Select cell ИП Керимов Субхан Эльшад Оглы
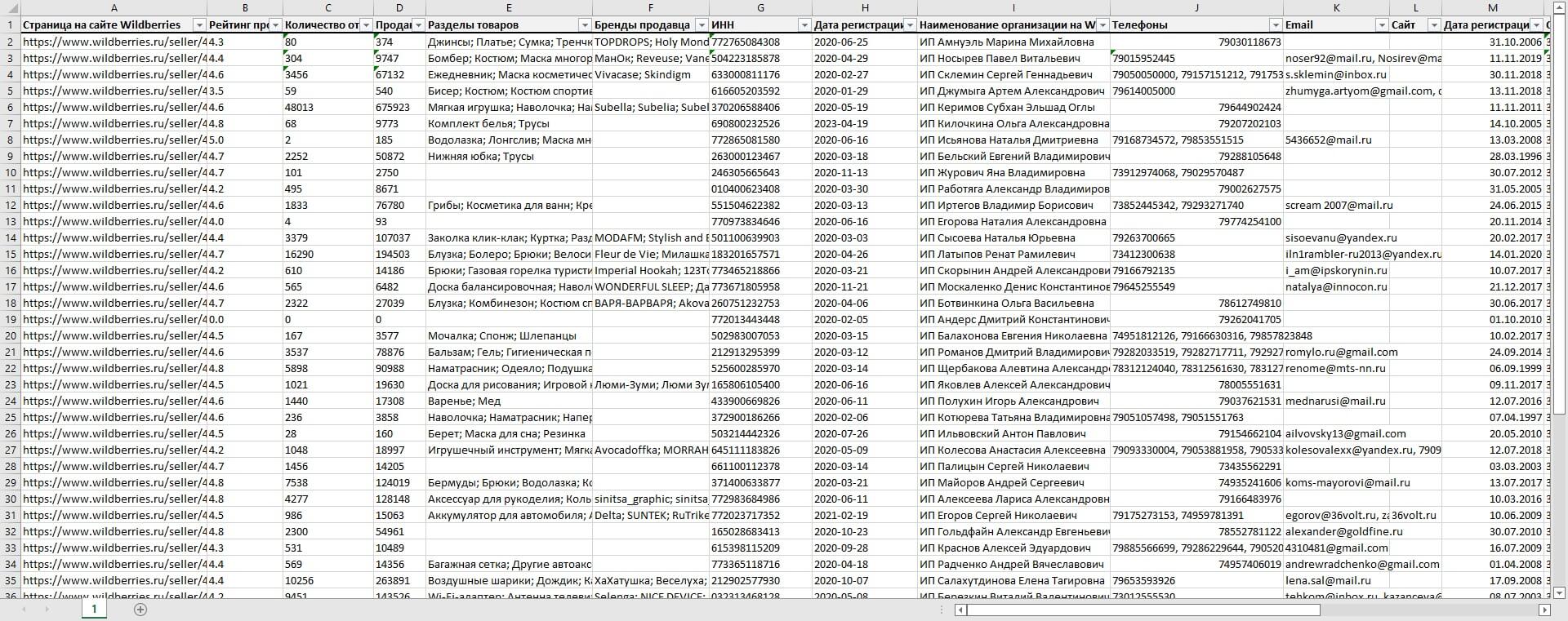Viewport: 1568px width, 621px height. [1013, 107]
